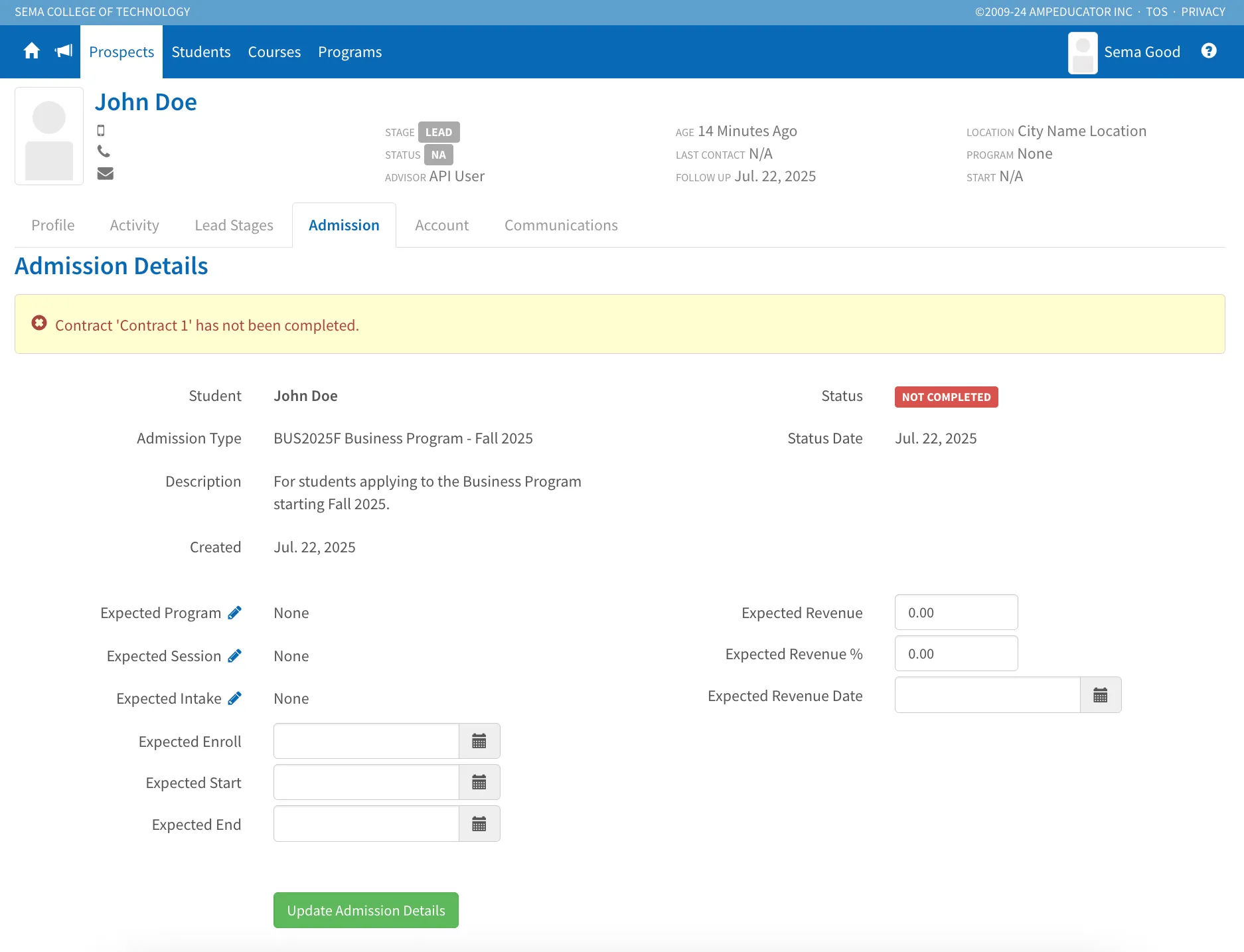This screenshot has height=952, width=1244.
Task: Open the TOS link
Action: (1156, 12)
